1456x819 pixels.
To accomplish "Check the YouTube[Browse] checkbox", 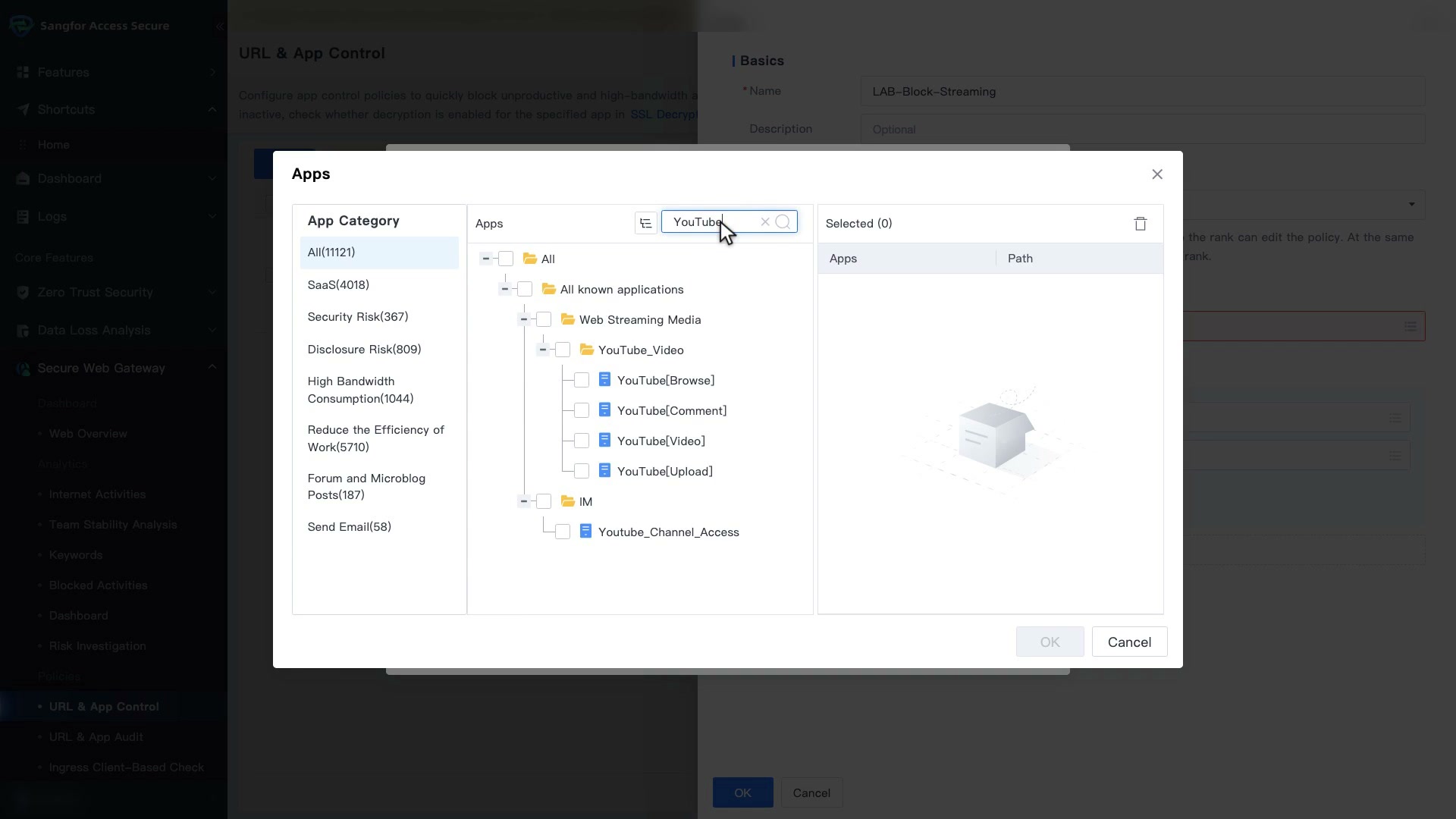I will pos(582,380).
